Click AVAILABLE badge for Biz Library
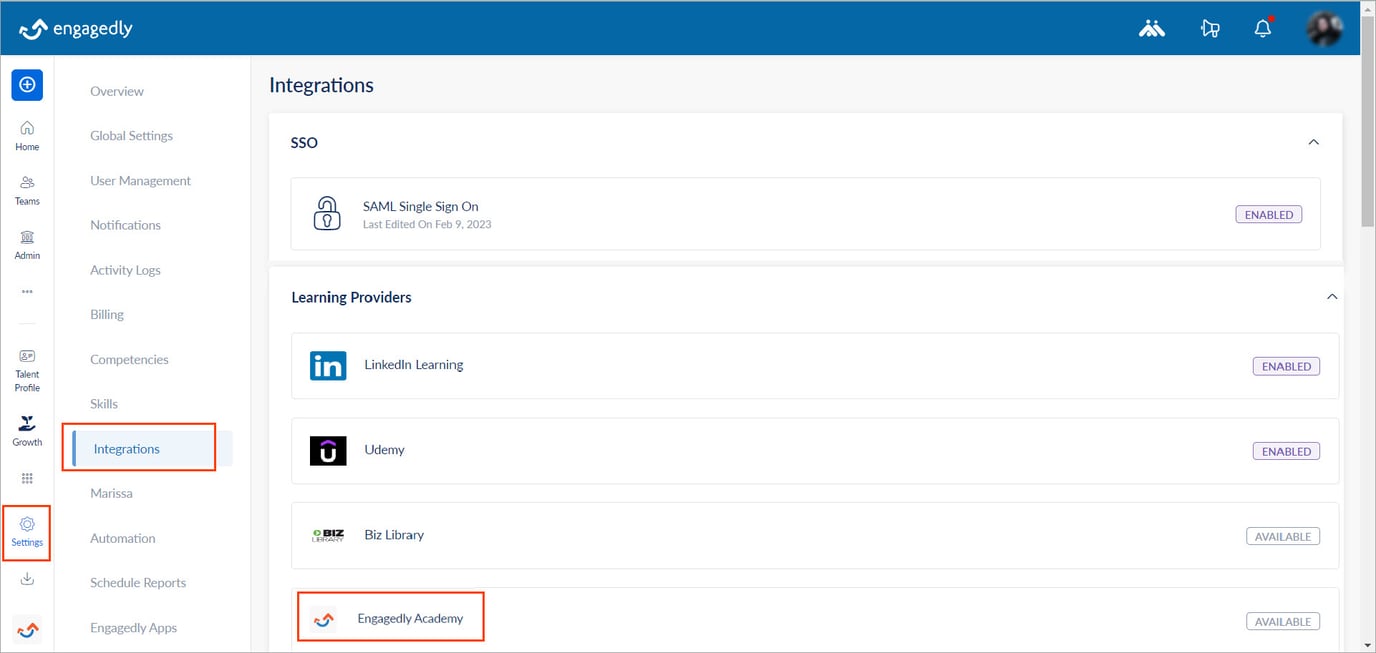This screenshot has height=653, width=1376. tap(1283, 536)
